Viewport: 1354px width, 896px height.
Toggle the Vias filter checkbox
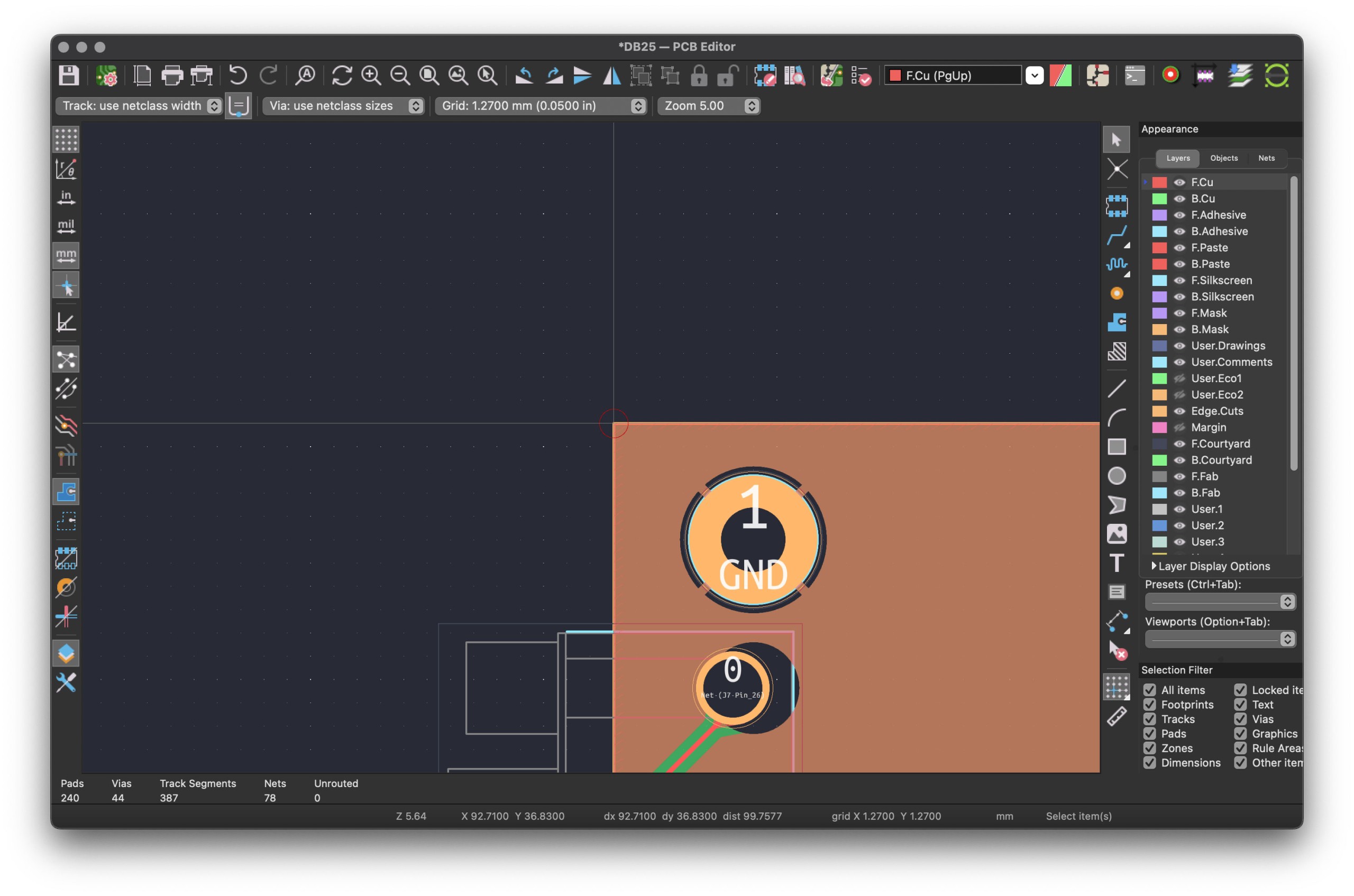[x=1240, y=719]
